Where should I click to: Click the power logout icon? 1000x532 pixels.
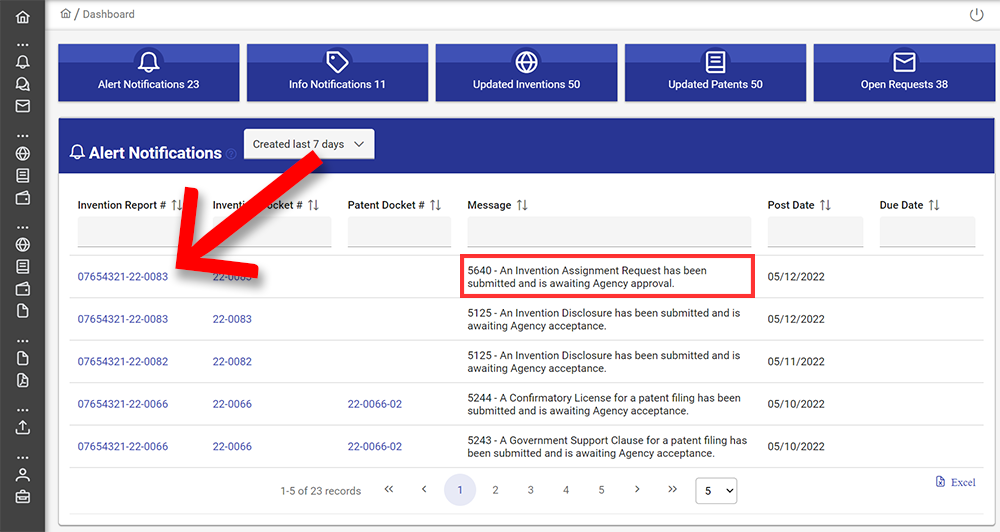(977, 15)
